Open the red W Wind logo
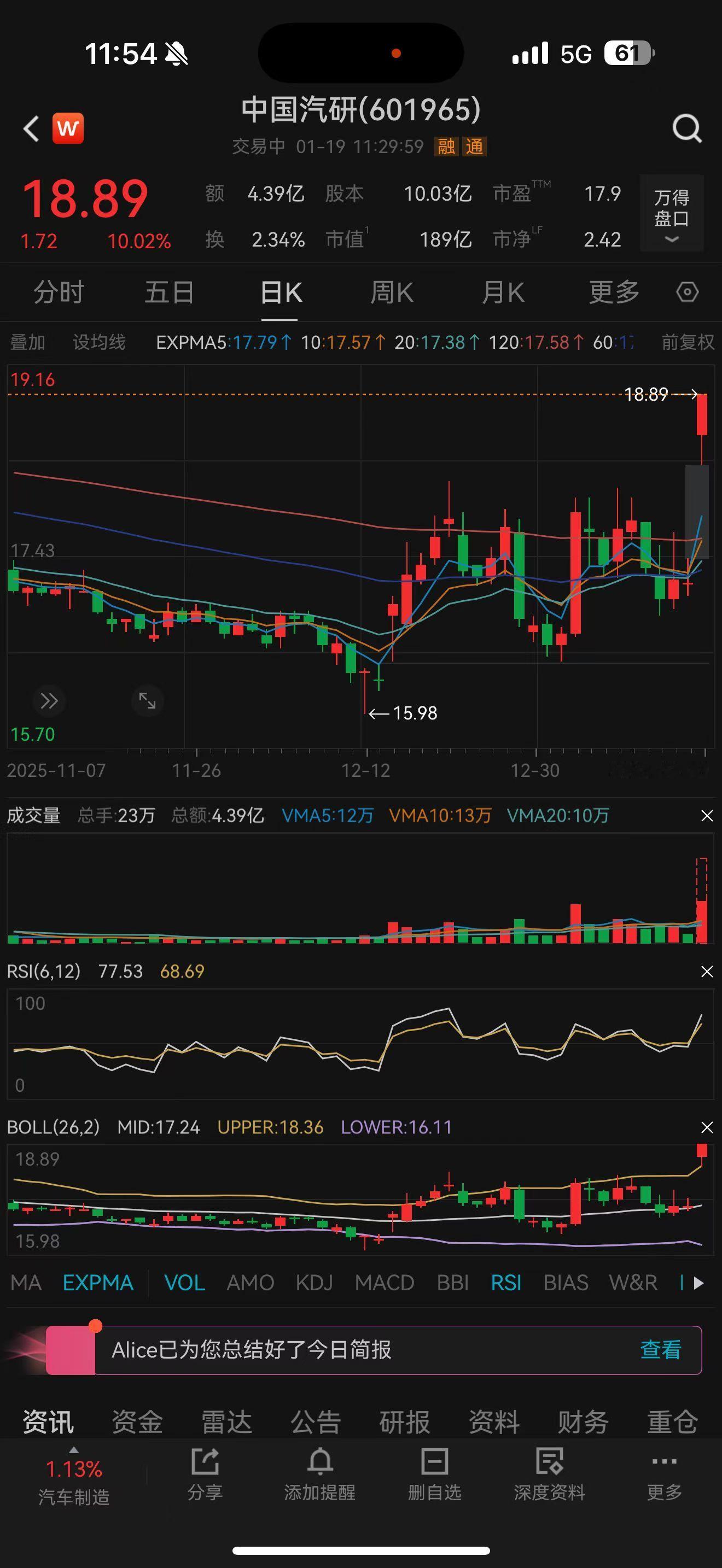 (x=68, y=128)
